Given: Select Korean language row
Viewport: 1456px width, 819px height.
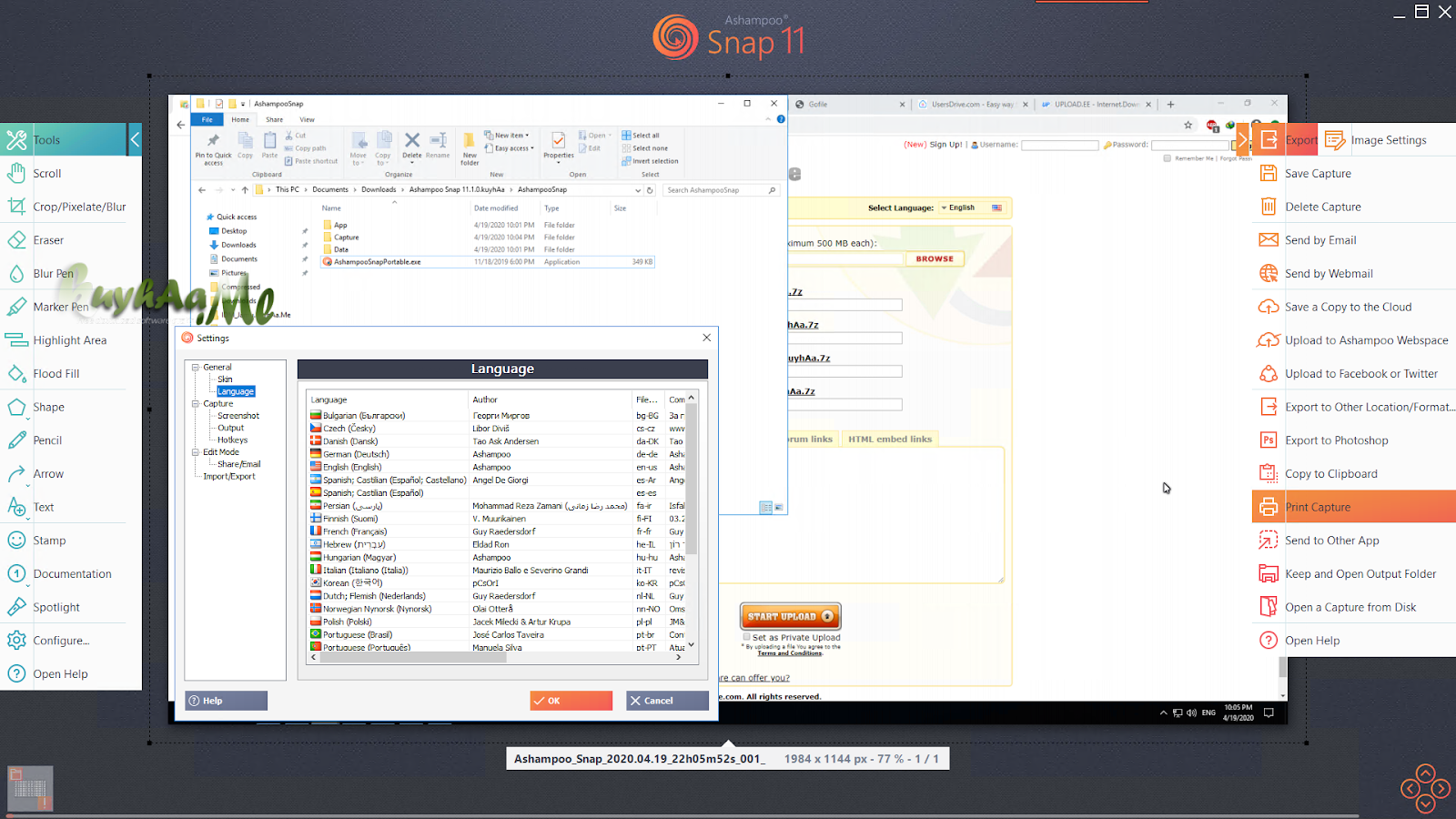Looking at the screenshot, I should [496, 583].
